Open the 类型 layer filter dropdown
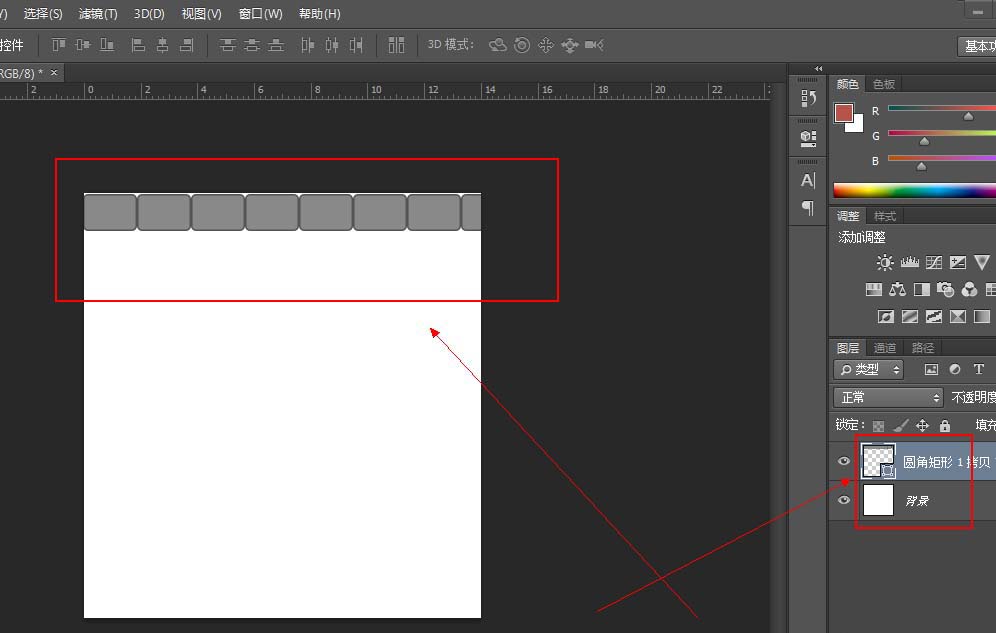This screenshot has width=996, height=633. coord(869,369)
